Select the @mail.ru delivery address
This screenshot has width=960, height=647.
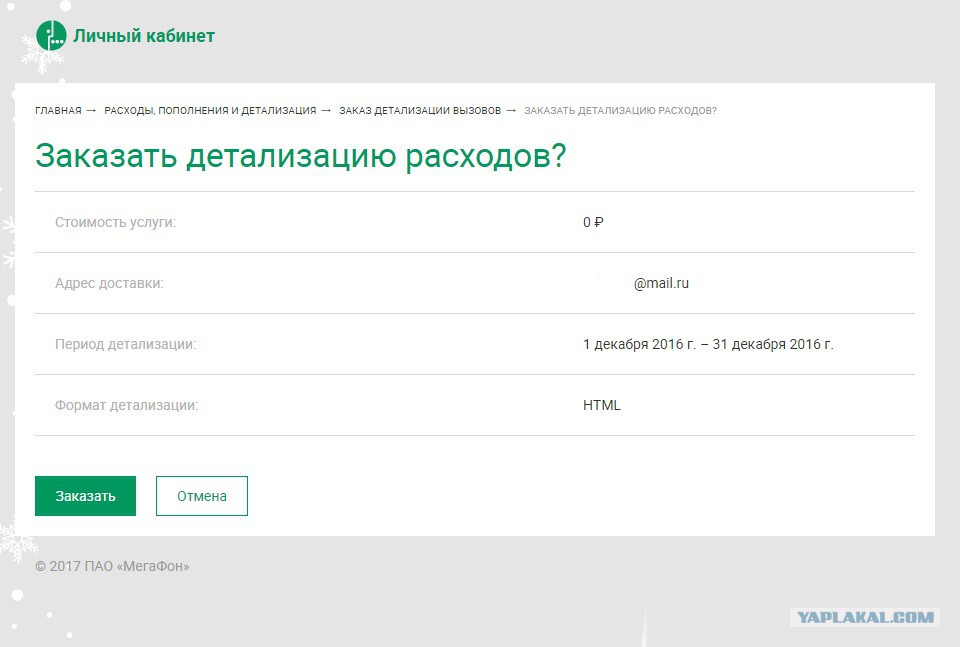[661, 283]
